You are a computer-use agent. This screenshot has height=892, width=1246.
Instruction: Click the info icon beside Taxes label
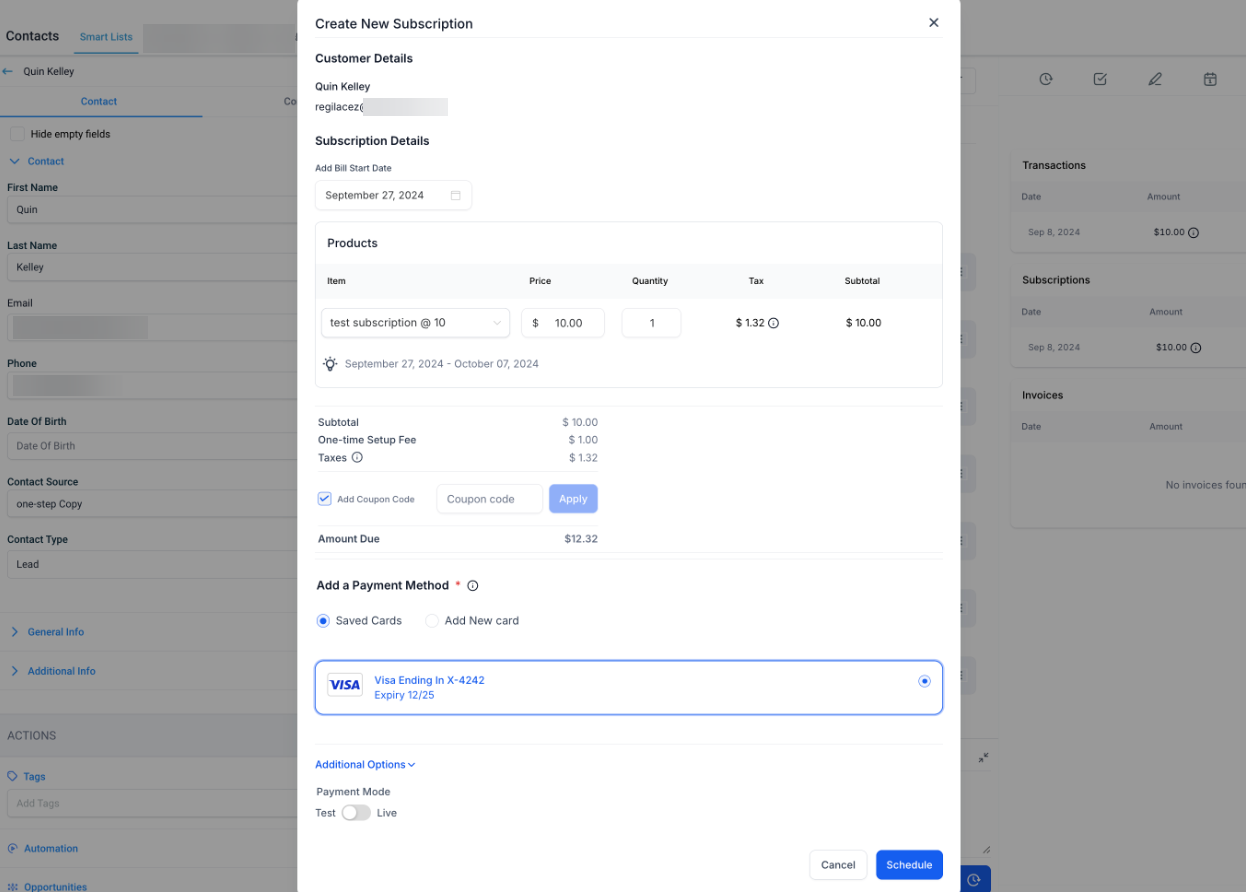(x=357, y=458)
